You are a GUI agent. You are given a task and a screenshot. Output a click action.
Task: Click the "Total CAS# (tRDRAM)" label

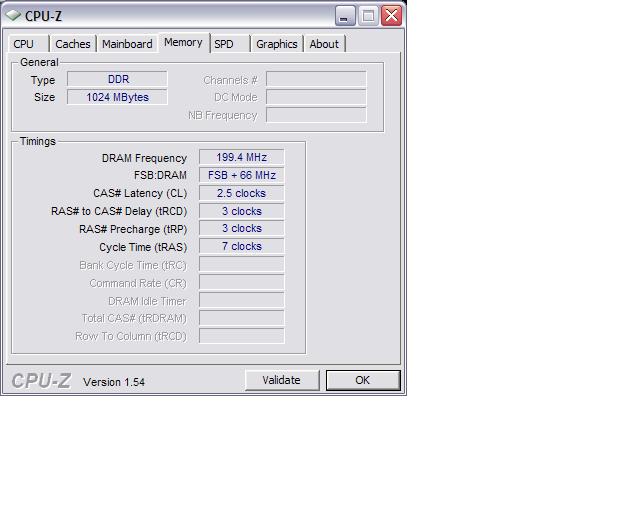point(134,318)
